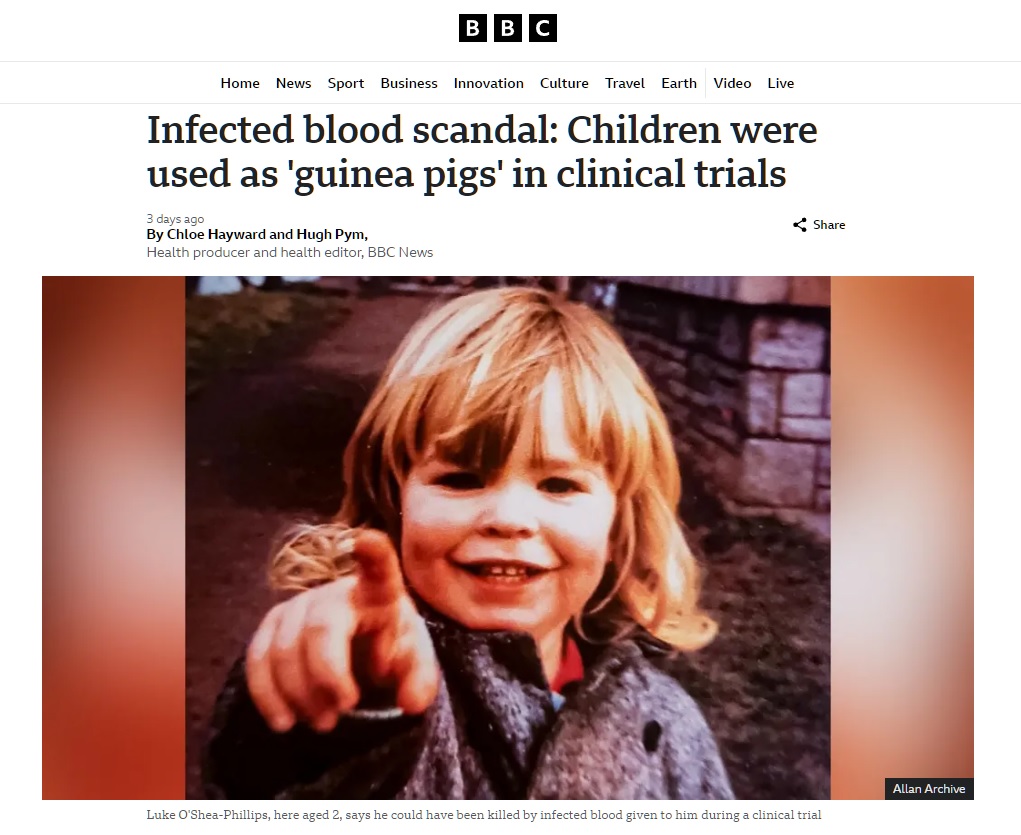
Task: Go to the Travel section
Action: 624,83
